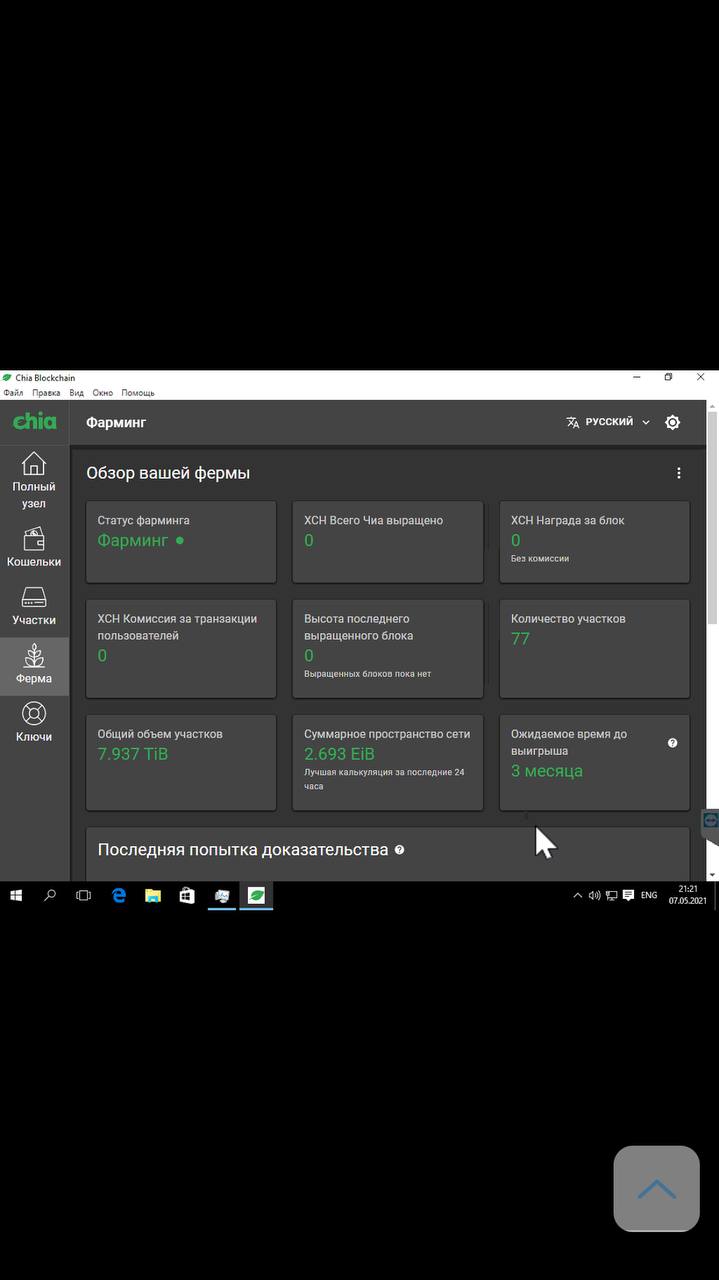Click the scroll-to-top arrow button
719x1280 pixels.
pyautogui.click(x=656, y=1189)
